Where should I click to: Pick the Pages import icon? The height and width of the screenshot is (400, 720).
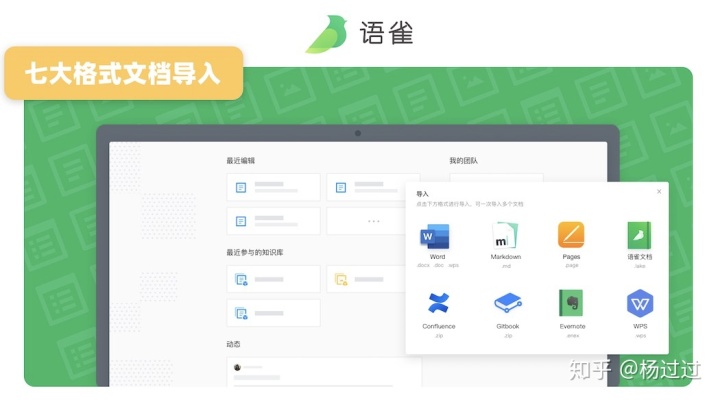[x=571, y=235]
